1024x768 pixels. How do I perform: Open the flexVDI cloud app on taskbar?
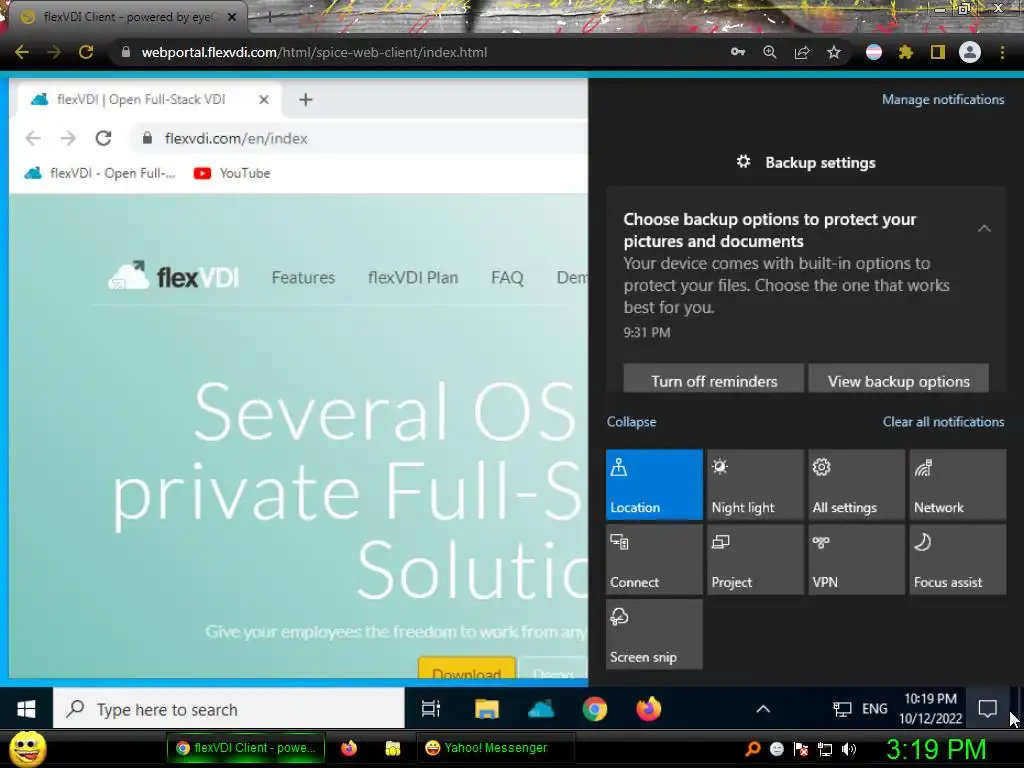coord(541,709)
